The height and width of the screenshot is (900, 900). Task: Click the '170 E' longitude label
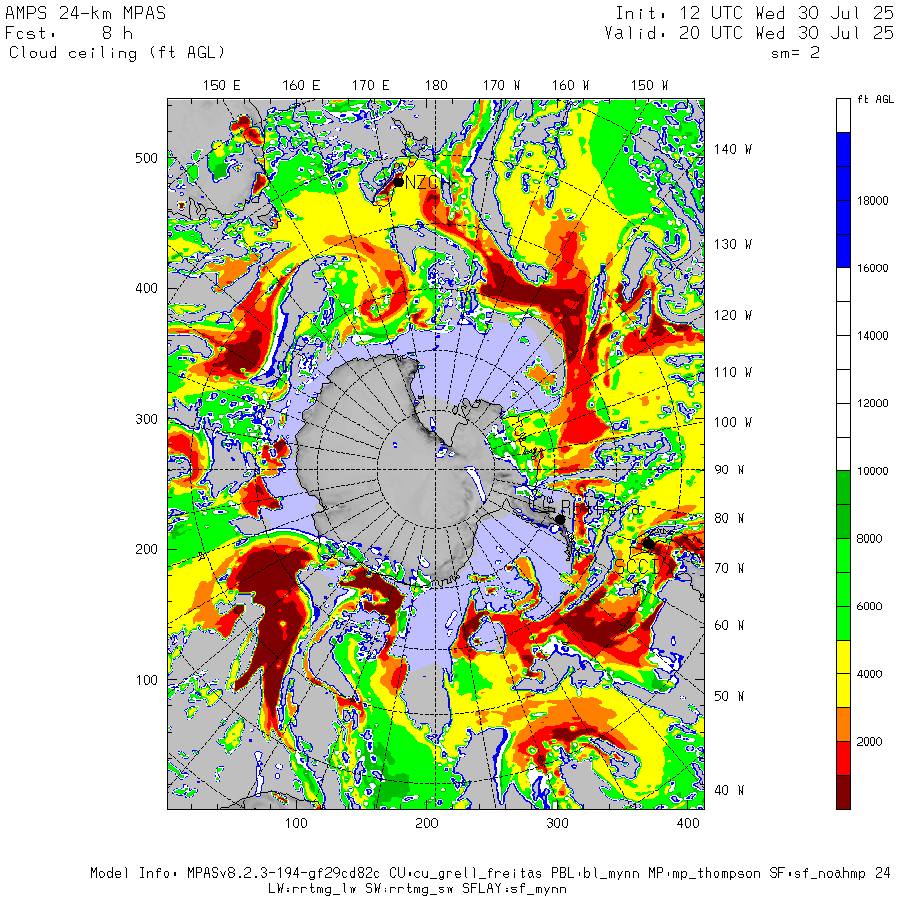pyautogui.click(x=370, y=85)
